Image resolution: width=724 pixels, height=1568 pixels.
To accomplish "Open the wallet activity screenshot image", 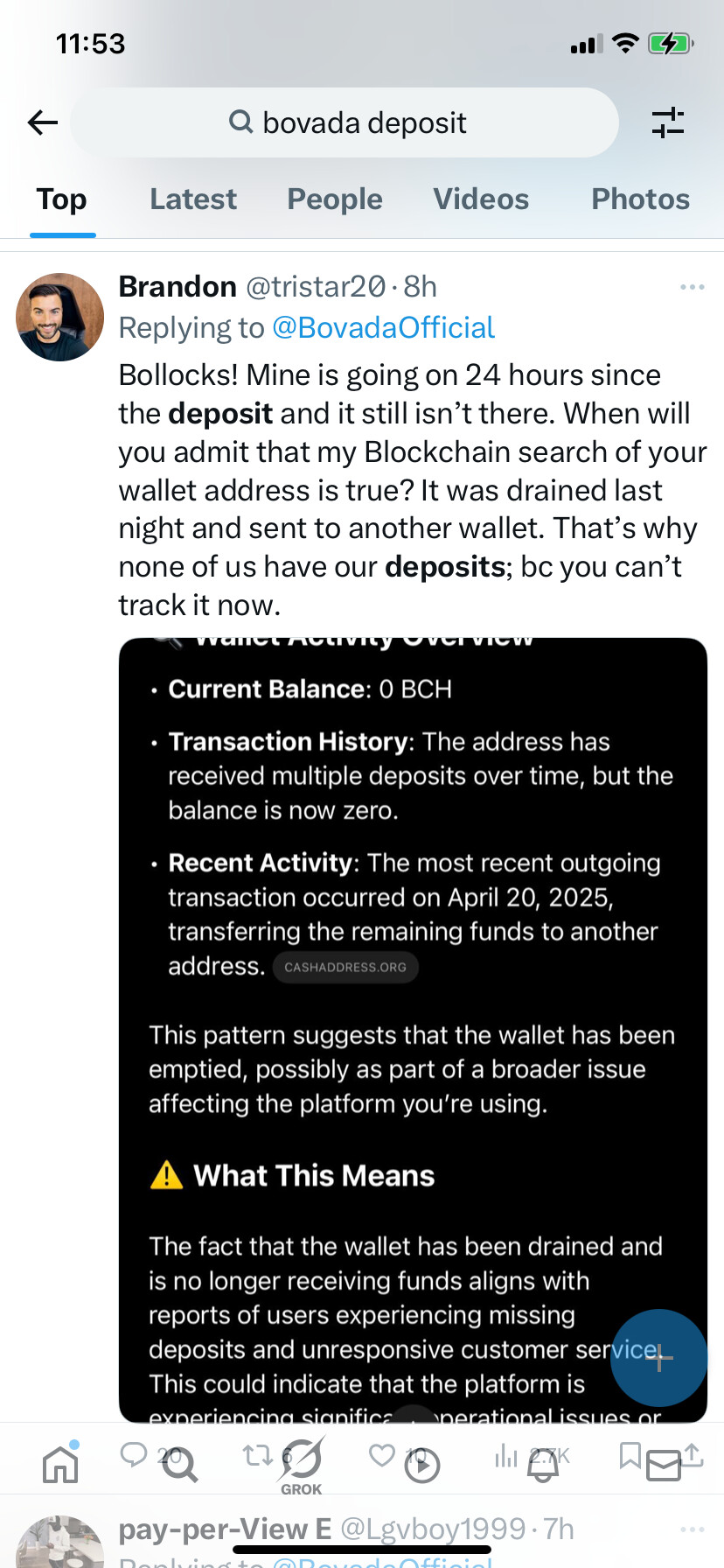I will click(x=413, y=1030).
